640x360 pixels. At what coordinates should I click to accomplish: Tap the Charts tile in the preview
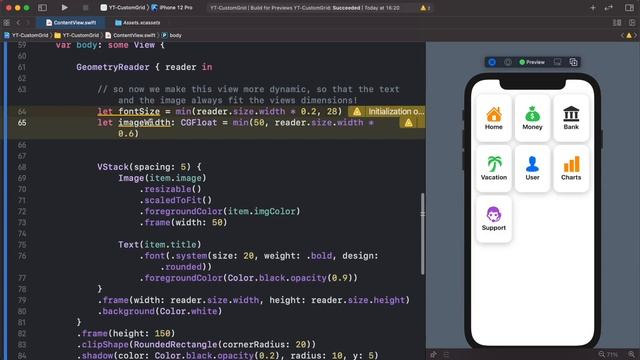571,169
